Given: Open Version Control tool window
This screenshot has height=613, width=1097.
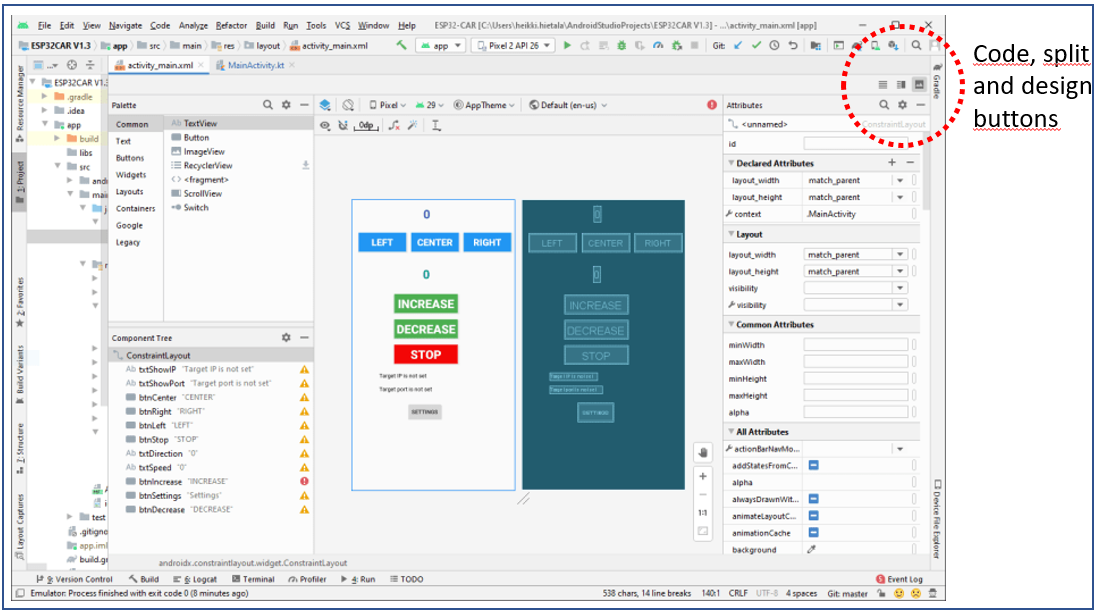Looking at the screenshot, I should coord(74,579).
